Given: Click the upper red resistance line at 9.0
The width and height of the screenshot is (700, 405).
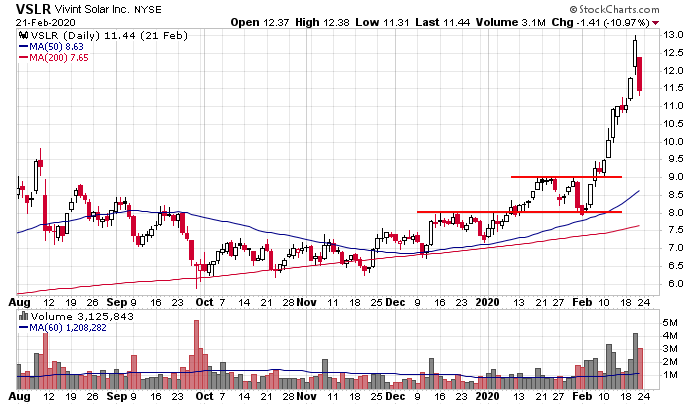Looking at the screenshot, I should [x=566, y=177].
